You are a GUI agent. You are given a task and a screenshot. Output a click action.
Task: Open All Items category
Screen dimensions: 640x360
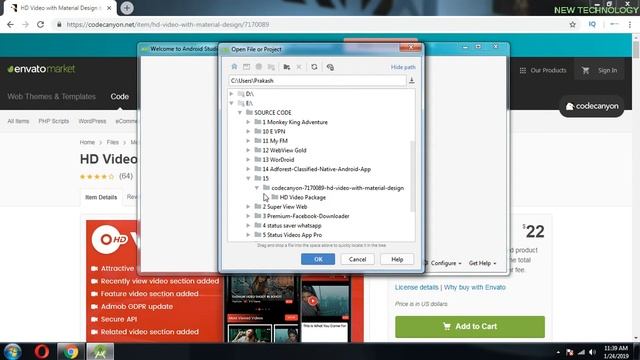click(18, 121)
